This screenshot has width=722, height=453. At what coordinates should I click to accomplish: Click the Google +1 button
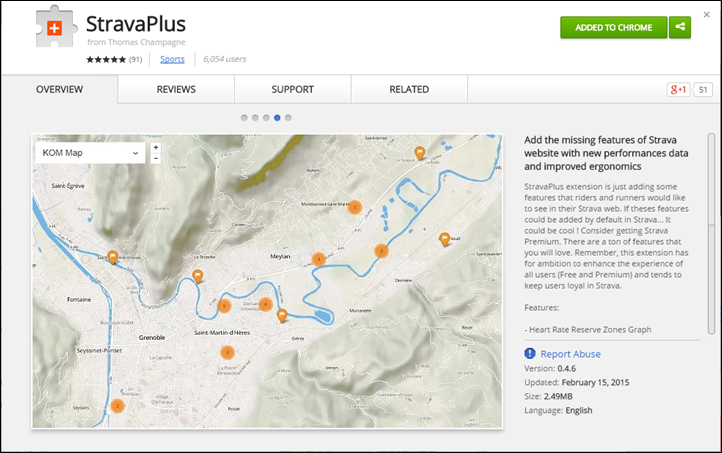coord(678,89)
